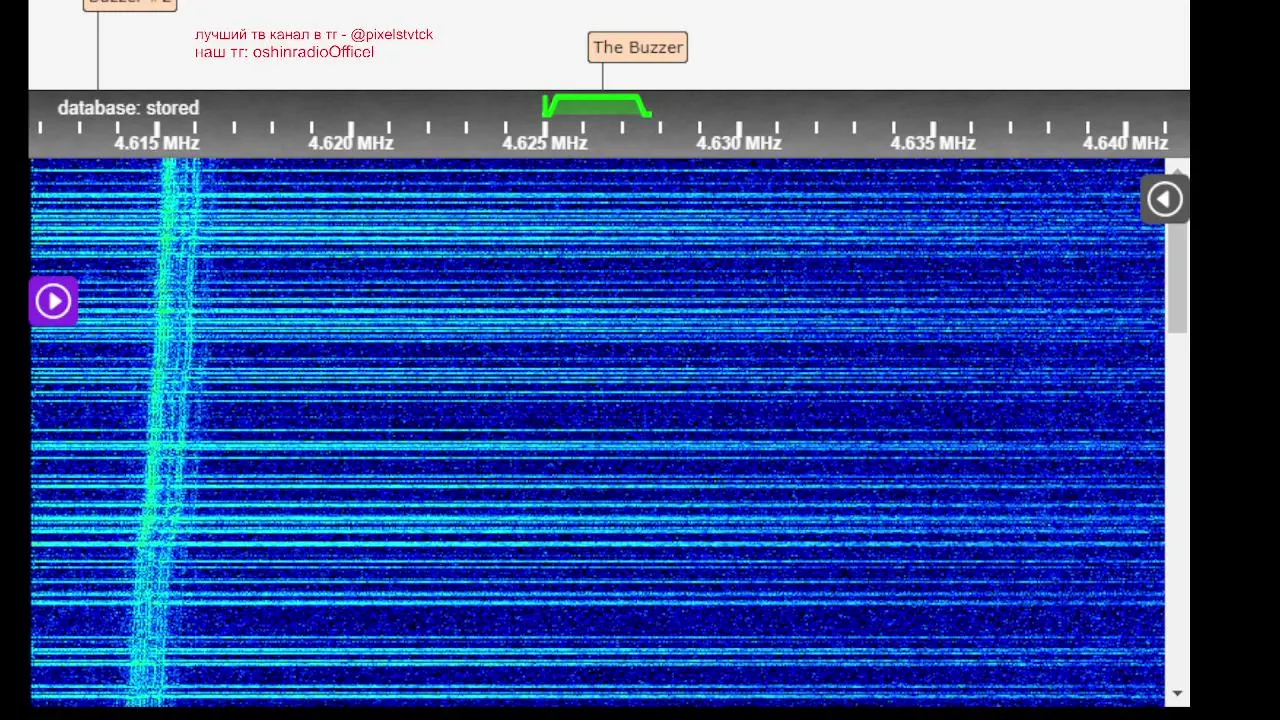Viewport: 1280px width, 720px height.
Task: Click the 4.640 MHz frequency label
Action: pyautogui.click(x=1125, y=143)
